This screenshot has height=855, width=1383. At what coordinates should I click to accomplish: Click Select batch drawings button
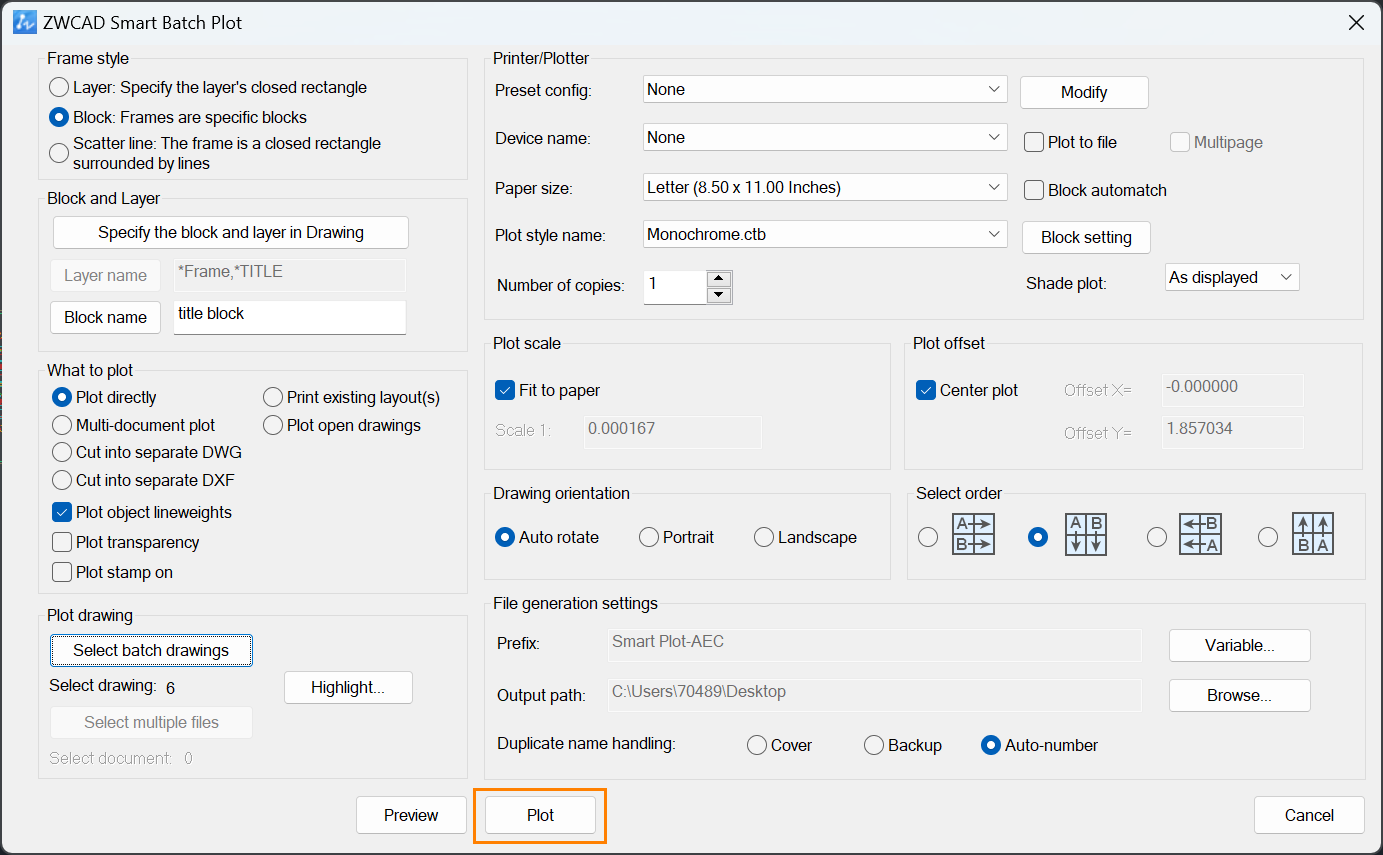pyautogui.click(x=151, y=650)
